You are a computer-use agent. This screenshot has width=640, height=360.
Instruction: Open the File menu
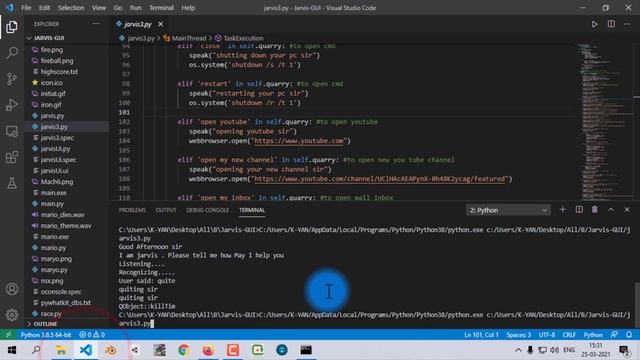click(26, 8)
